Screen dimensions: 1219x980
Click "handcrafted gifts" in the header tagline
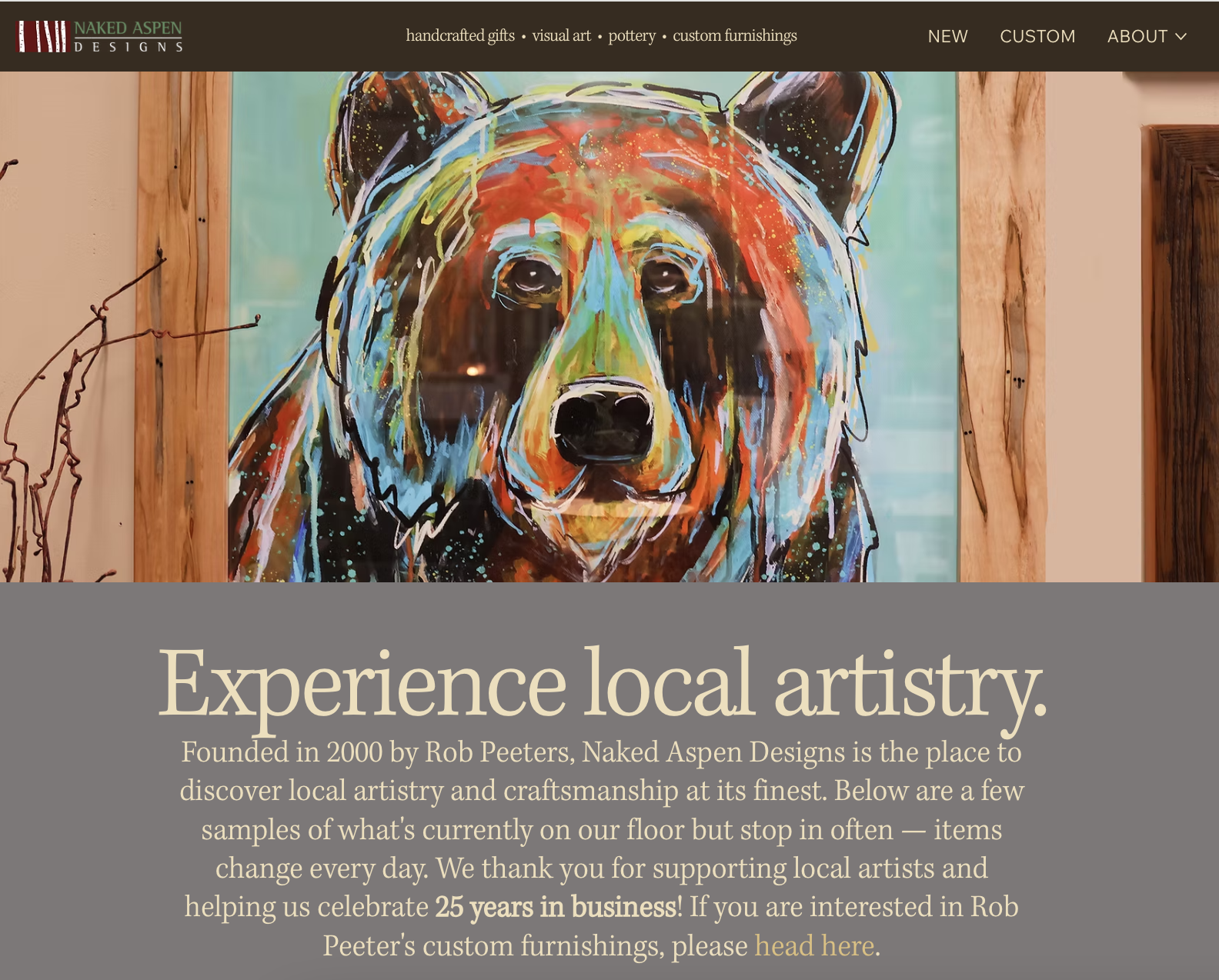pyautogui.click(x=460, y=35)
